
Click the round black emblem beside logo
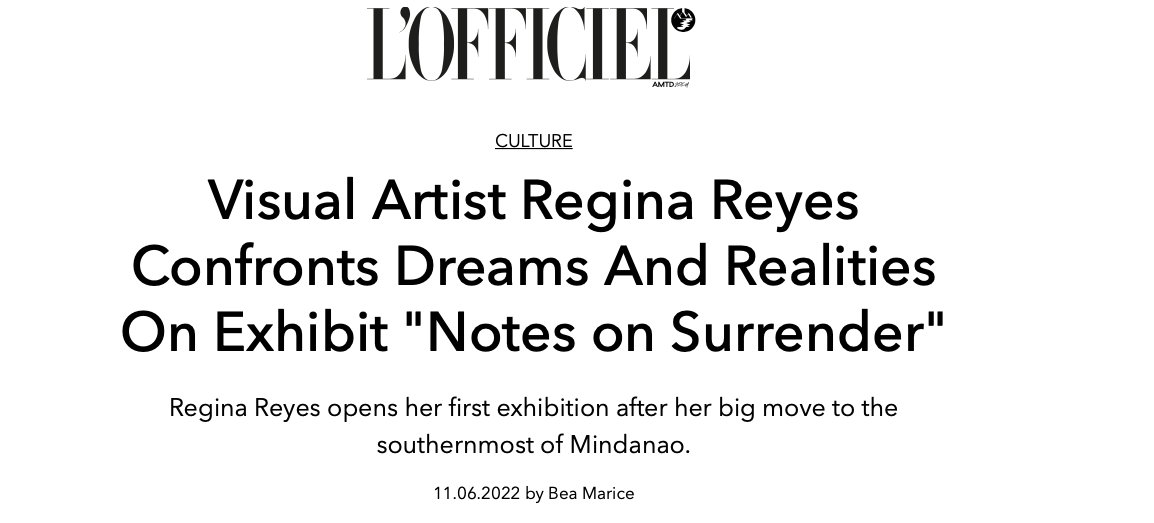click(685, 19)
